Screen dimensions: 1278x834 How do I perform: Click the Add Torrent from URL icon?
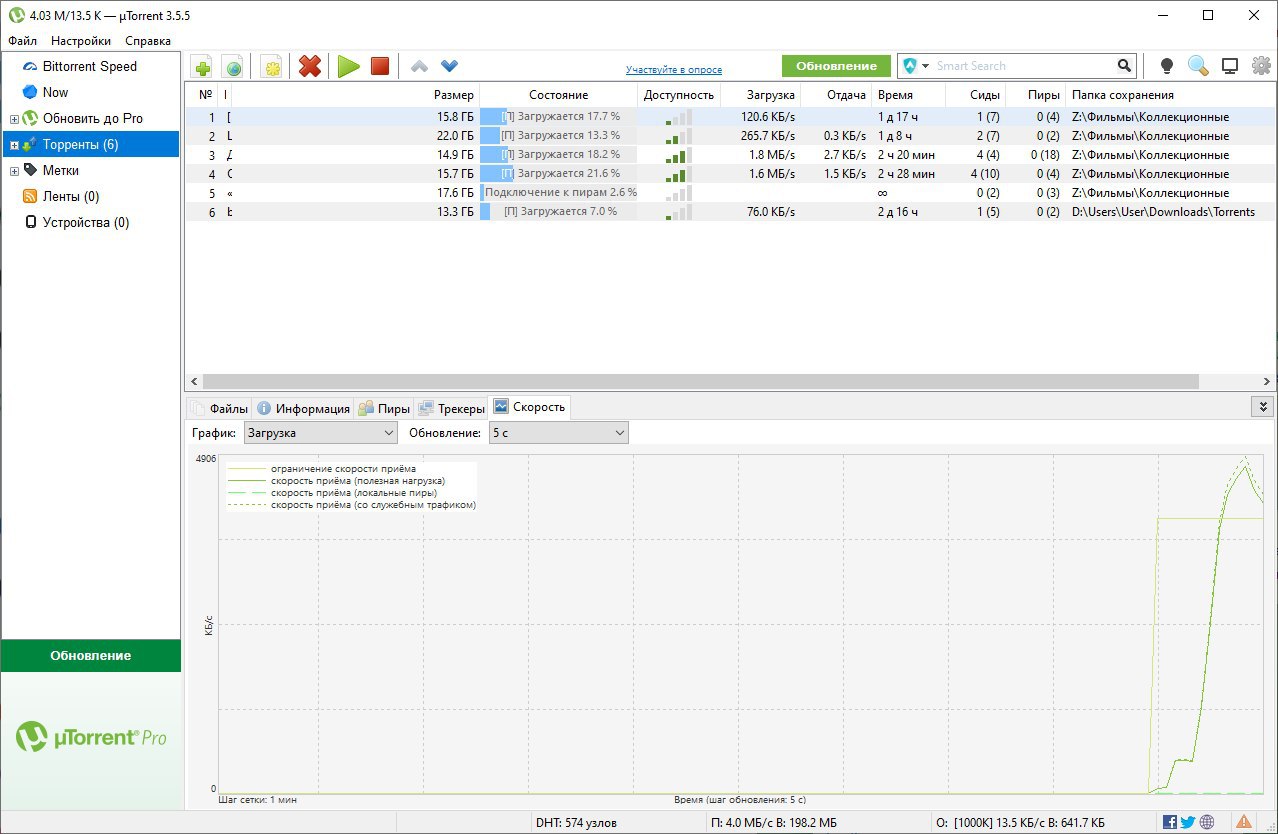tap(233, 67)
